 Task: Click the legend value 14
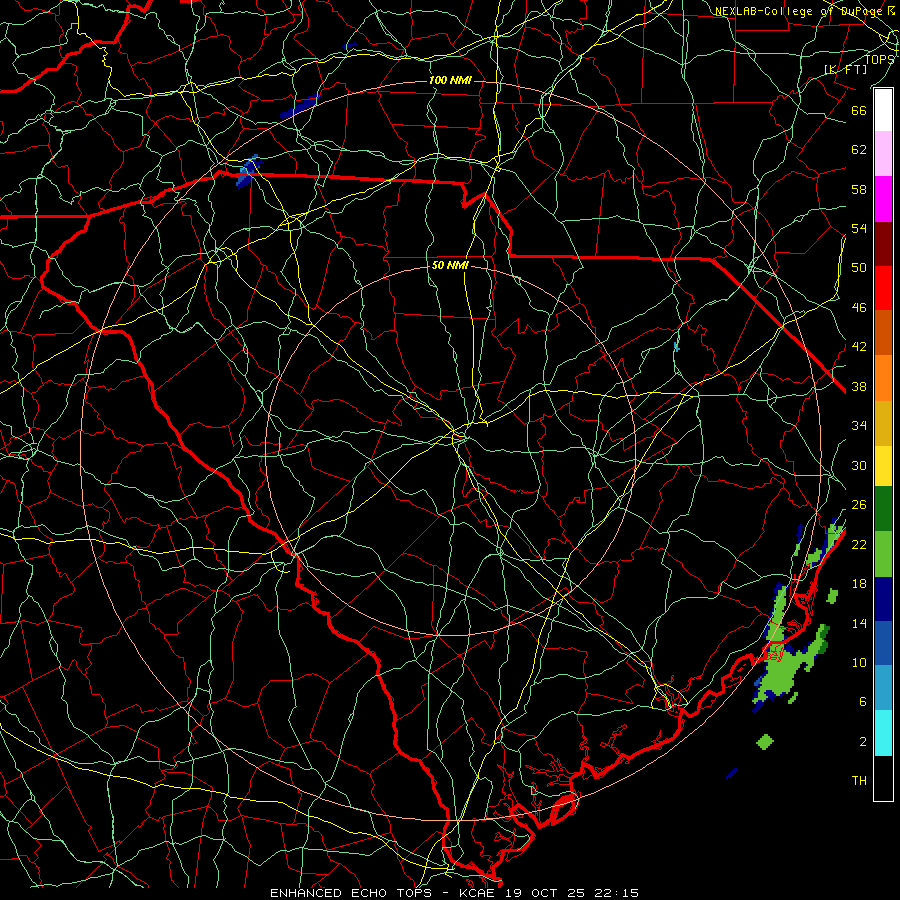coord(859,623)
